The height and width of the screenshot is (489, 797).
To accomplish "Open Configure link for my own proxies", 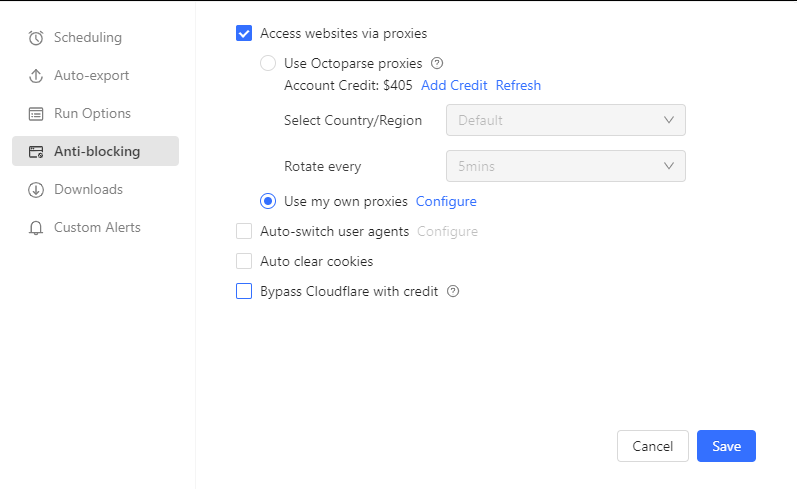I will coord(446,202).
